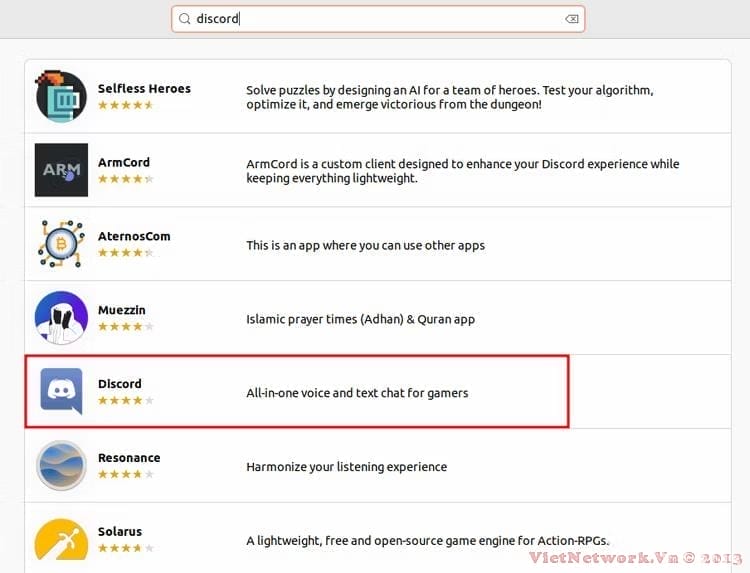750x573 pixels.
Task: Select the Resonance wave icon
Action: click(x=61, y=466)
